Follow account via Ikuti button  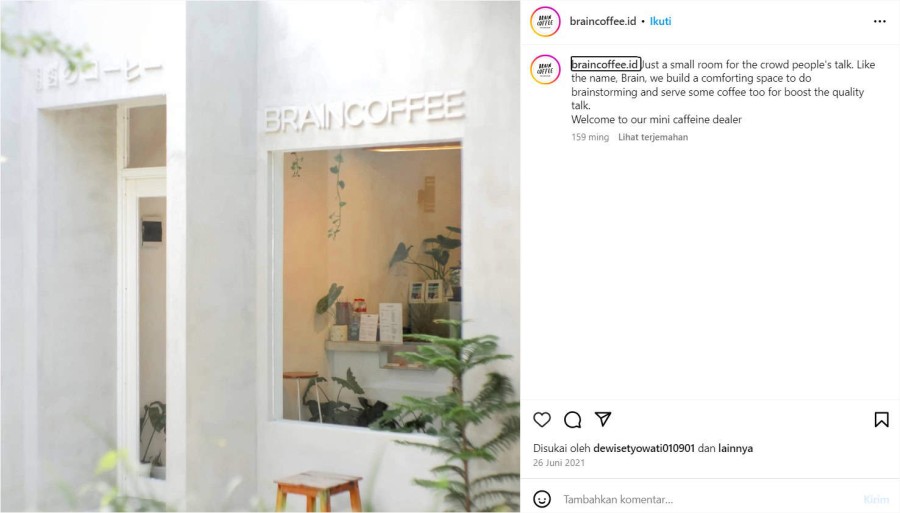click(x=660, y=21)
